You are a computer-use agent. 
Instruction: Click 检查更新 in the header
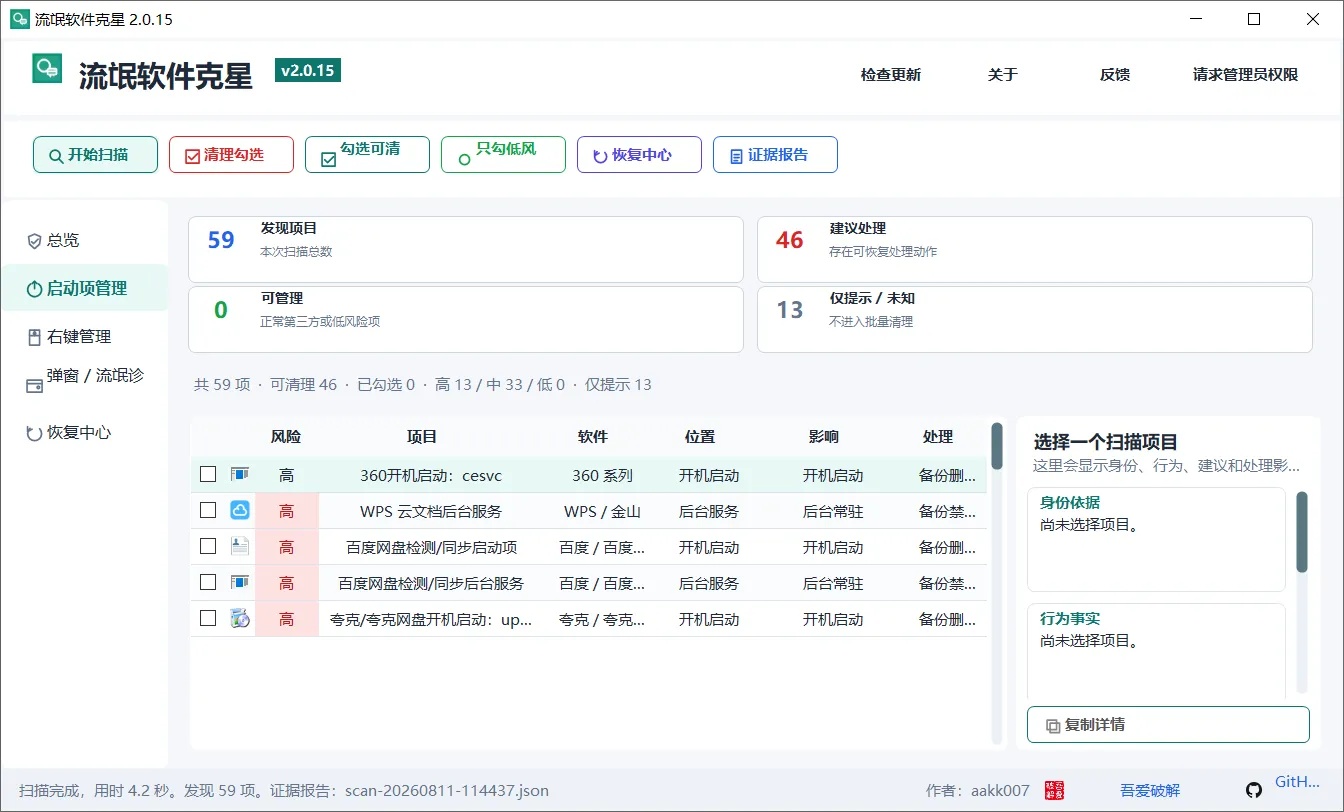pos(891,75)
